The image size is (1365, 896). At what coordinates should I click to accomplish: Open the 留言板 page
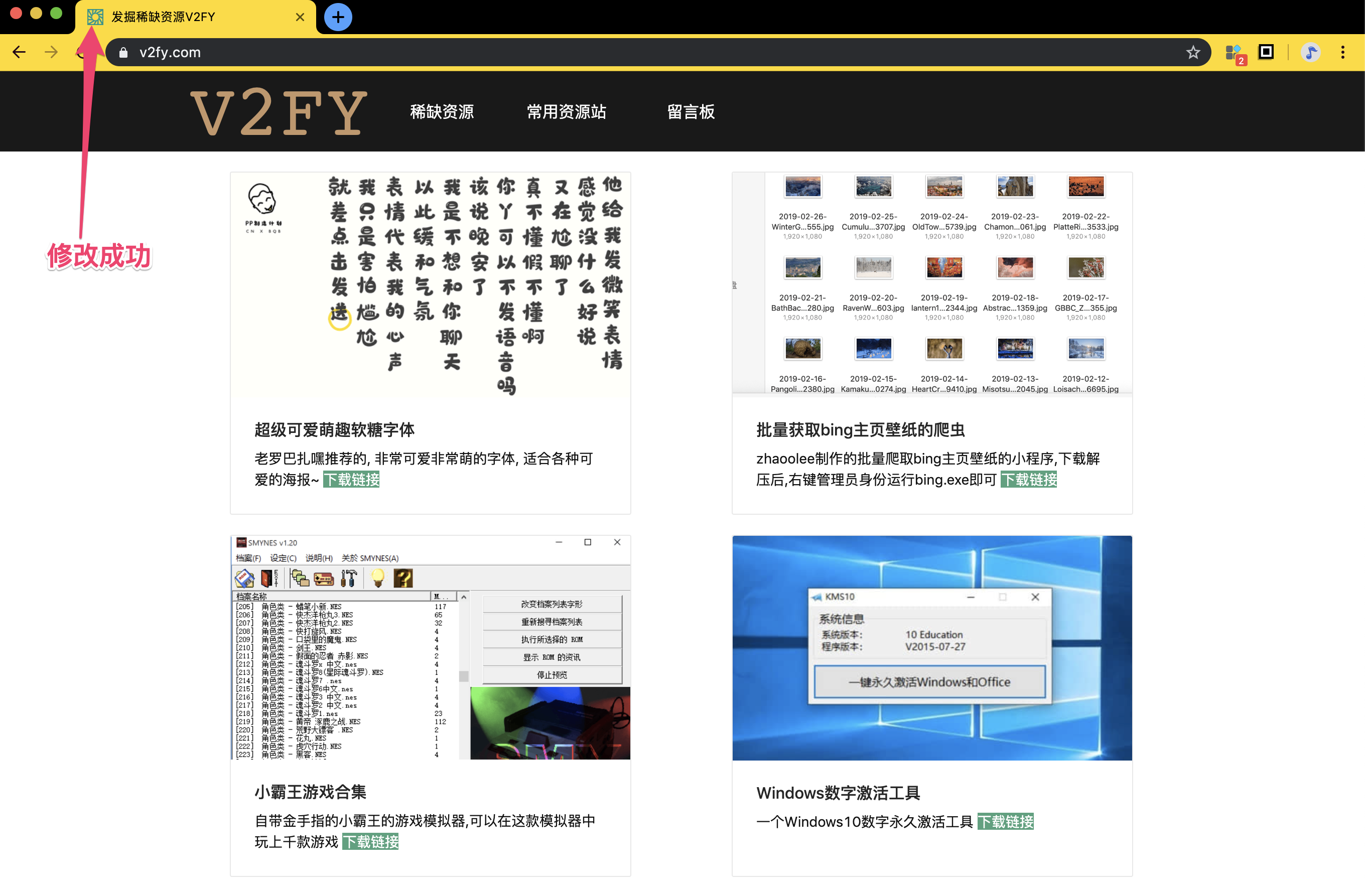coord(691,112)
